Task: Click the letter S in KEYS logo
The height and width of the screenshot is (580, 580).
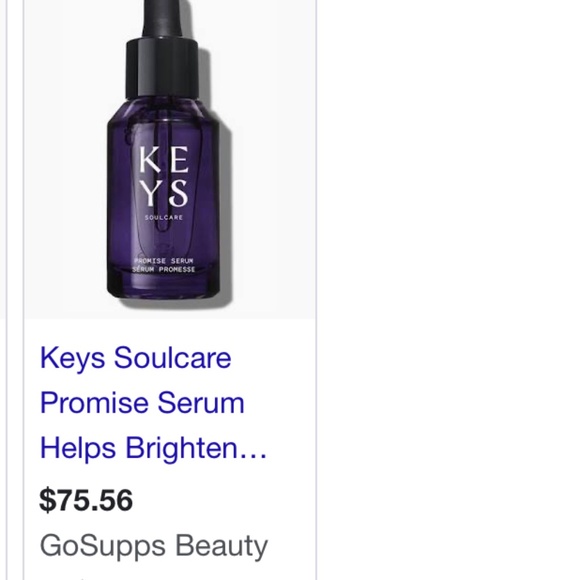Action: 176,193
